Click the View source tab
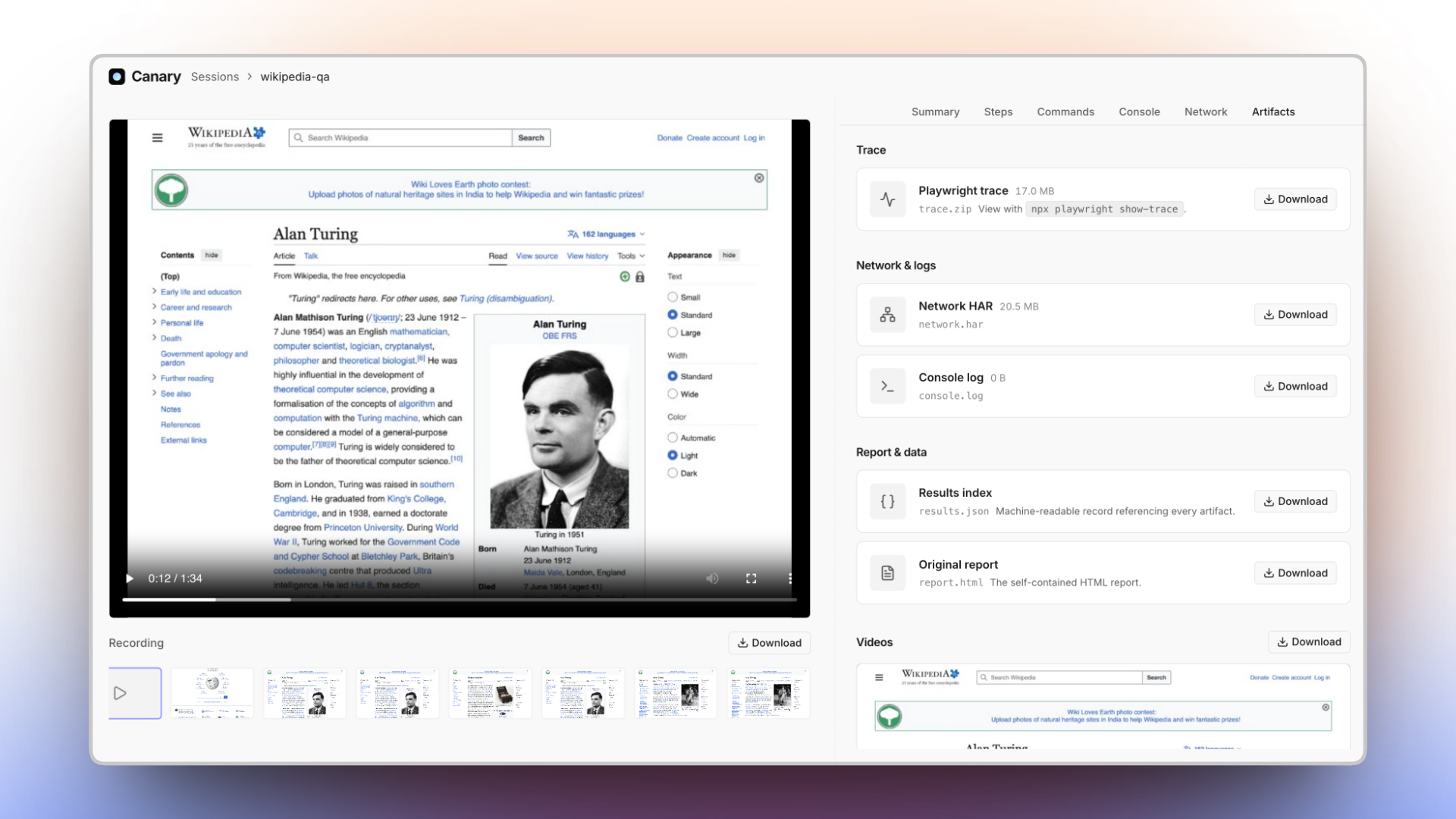 [x=537, y=256]
